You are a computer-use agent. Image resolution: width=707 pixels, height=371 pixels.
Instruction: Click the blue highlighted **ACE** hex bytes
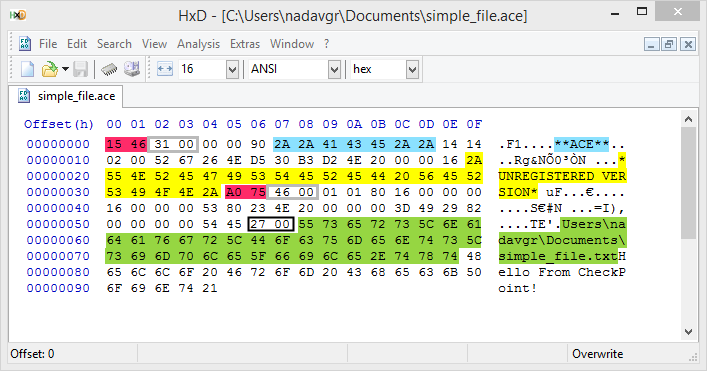pos(354,144)
